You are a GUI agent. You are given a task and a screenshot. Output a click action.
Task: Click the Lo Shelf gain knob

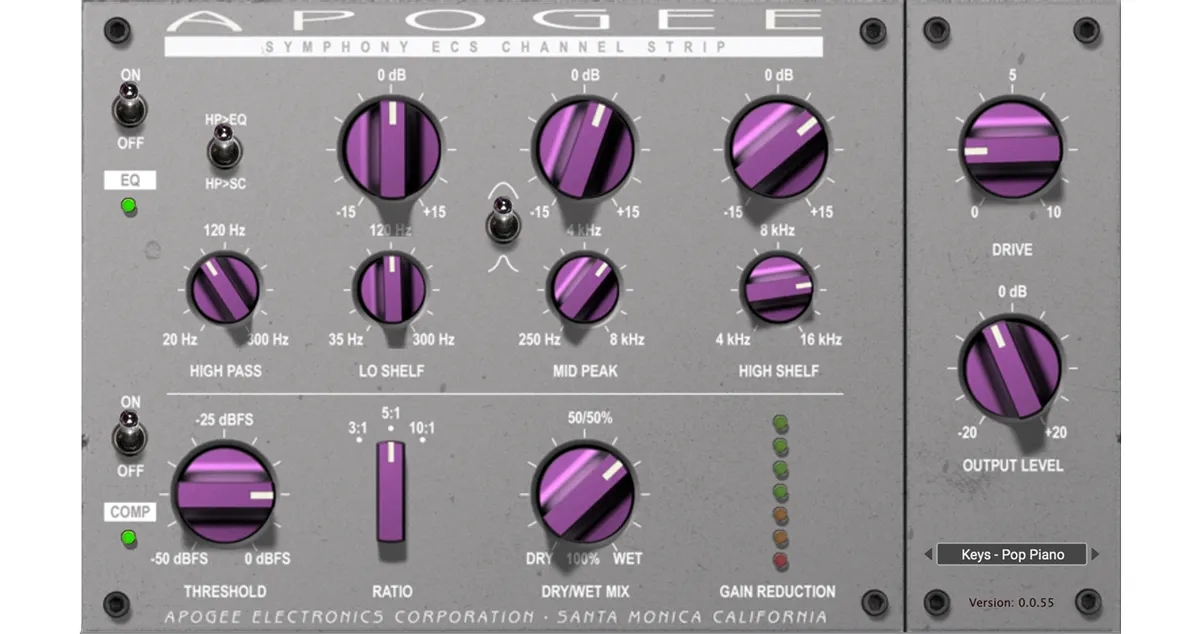390,149
